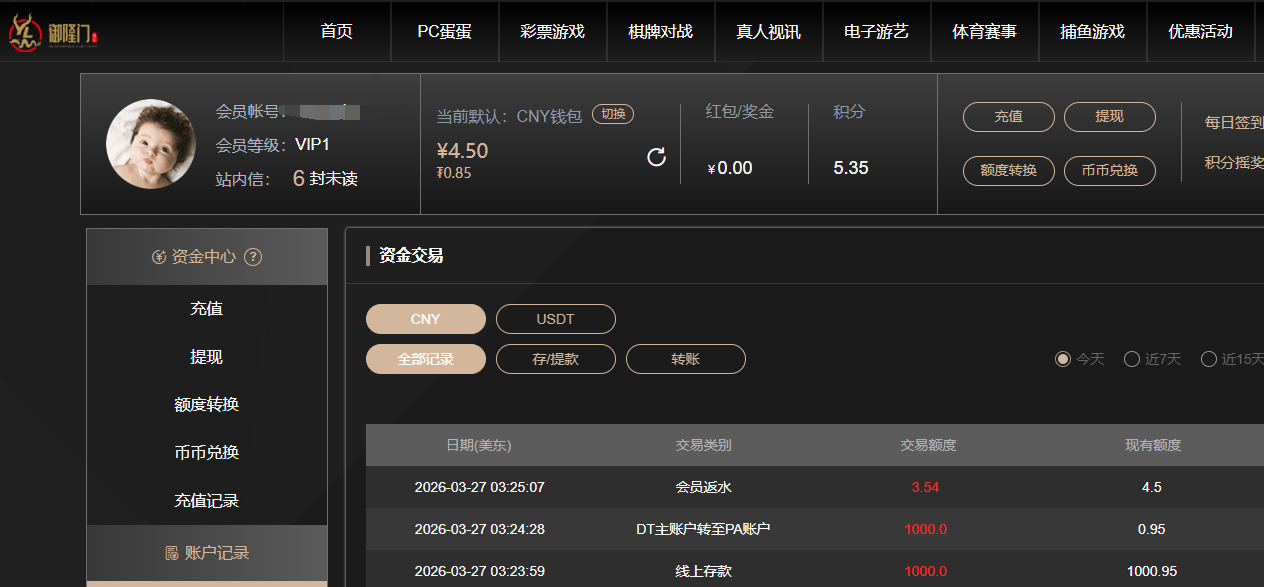Open 充值记录 in the sidebar

pos(206,501)
